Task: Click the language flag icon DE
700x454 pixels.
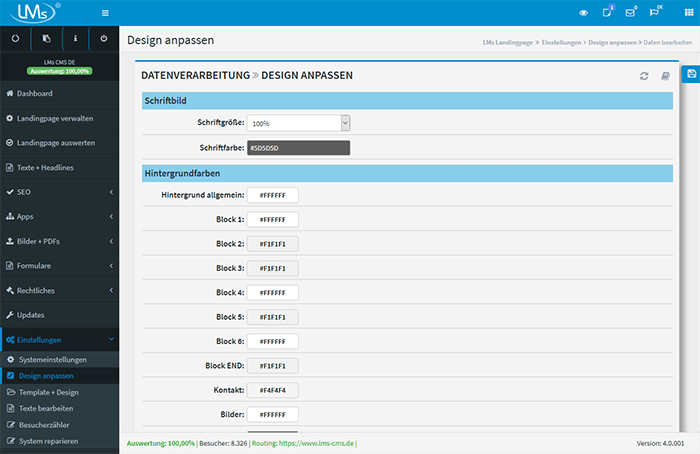Action: click(x=658, y=12)
